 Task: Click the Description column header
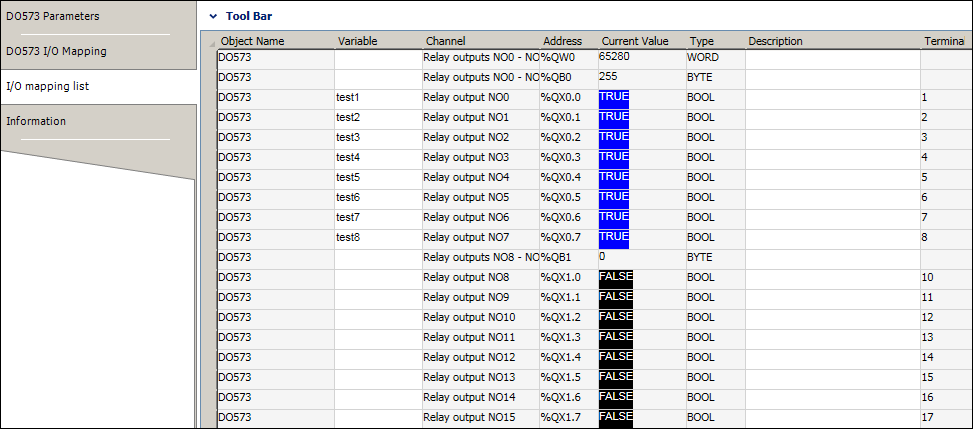click(x=775, y=41)
